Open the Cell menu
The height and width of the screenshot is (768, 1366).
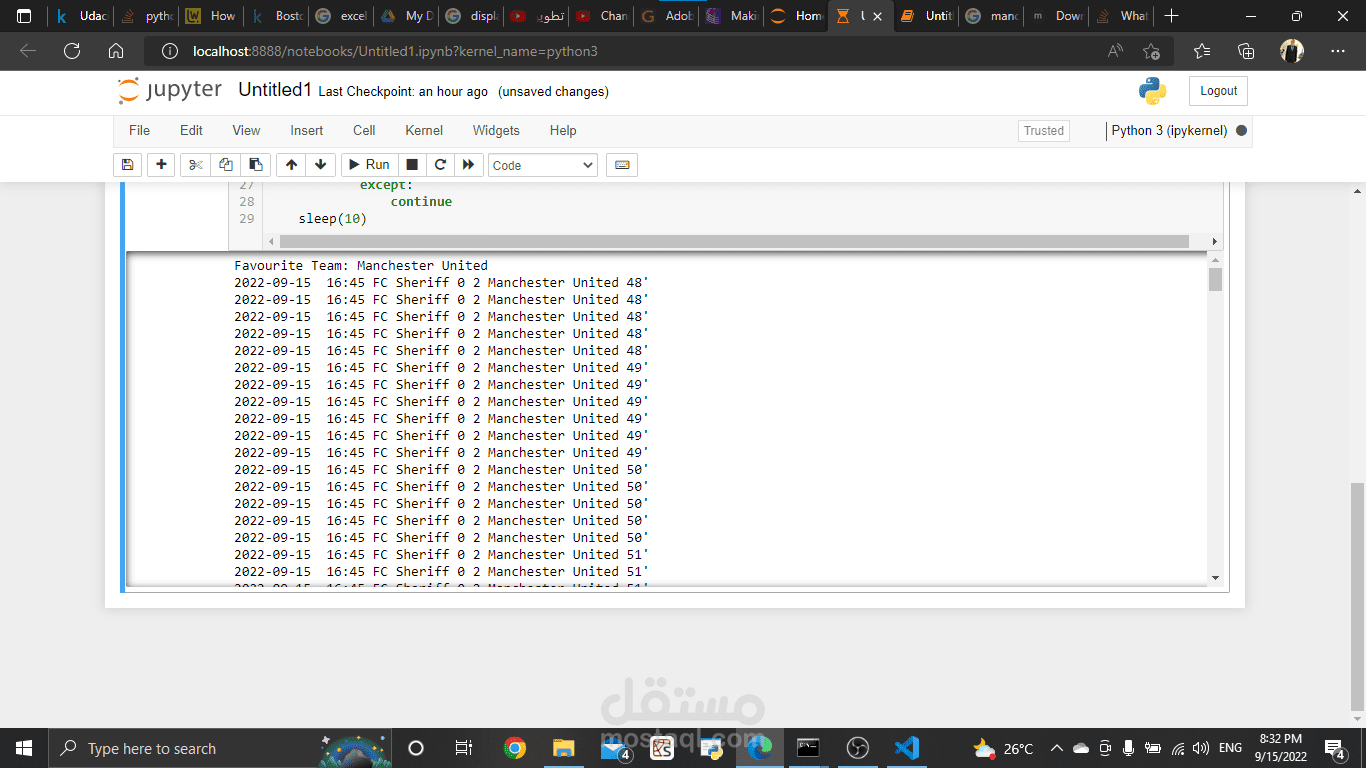[x=364, y=131]
